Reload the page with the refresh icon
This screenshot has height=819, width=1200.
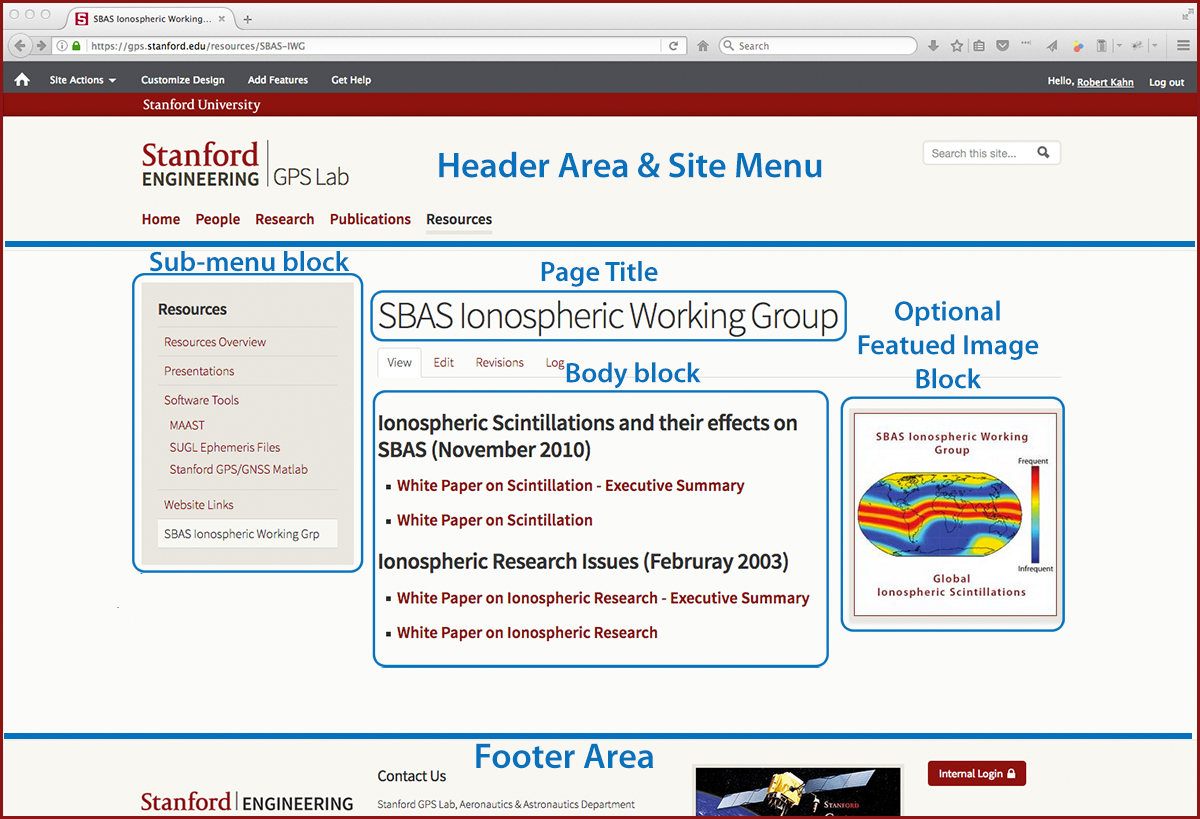(x=674, y=46)
